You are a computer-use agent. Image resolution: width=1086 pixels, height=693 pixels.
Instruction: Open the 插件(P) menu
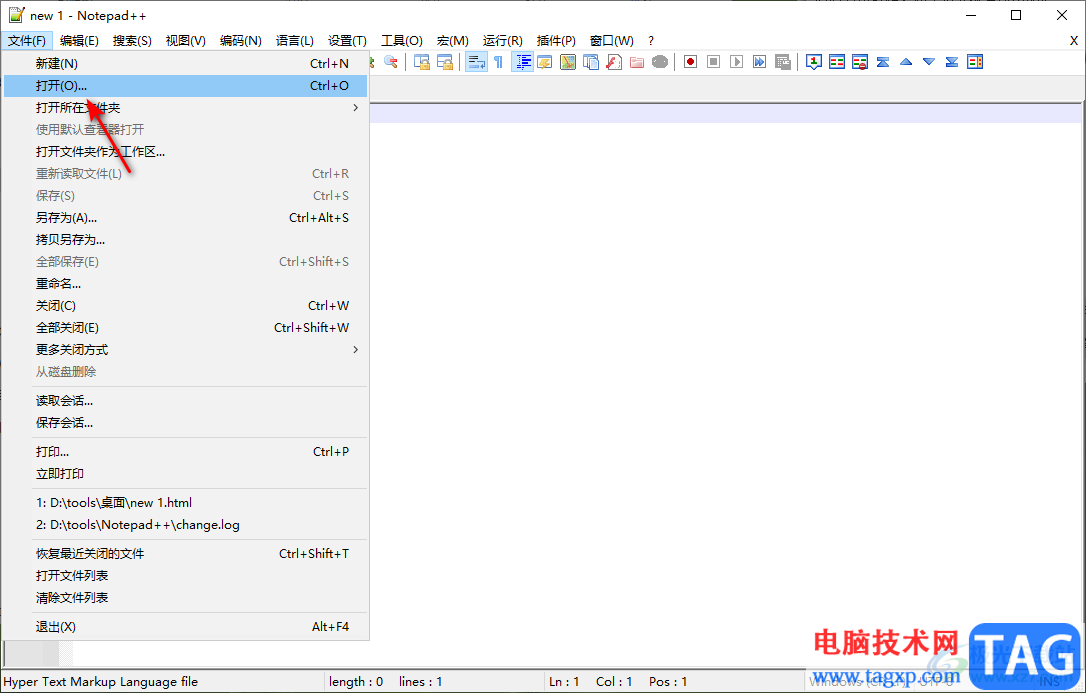click(x=556, y=41)
